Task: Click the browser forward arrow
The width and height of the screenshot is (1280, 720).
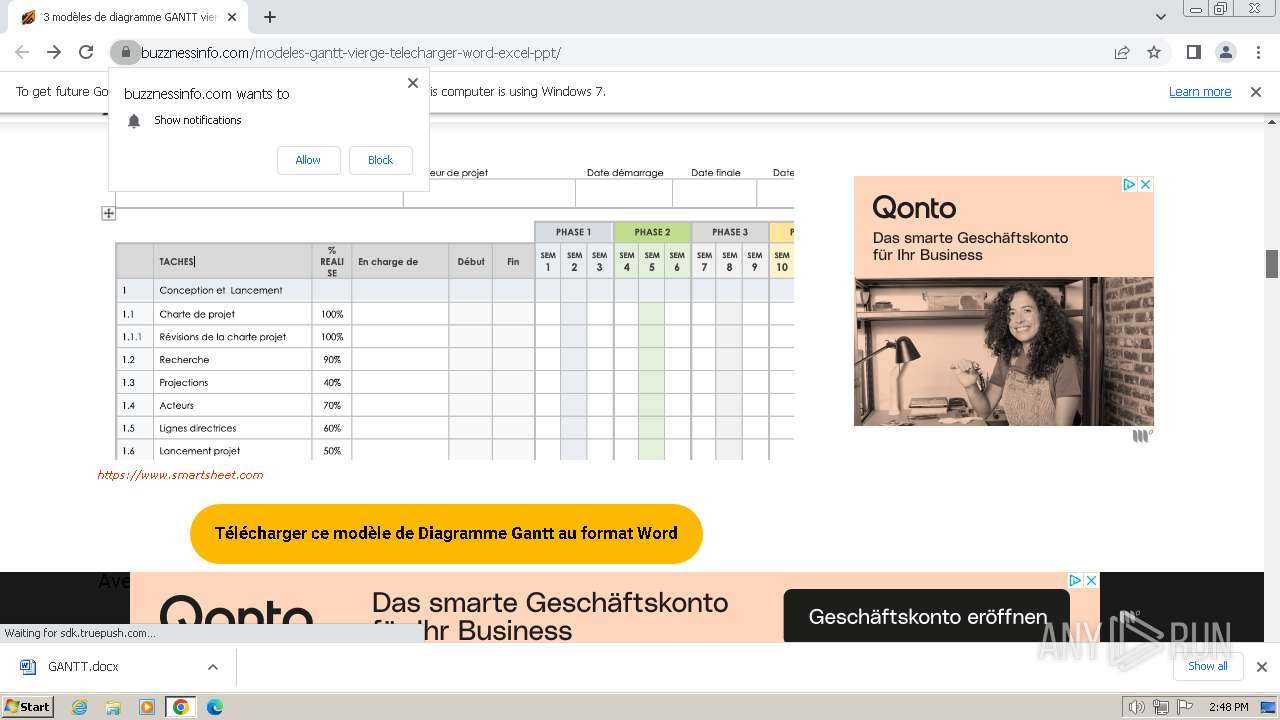Action: tap(54, 53)
